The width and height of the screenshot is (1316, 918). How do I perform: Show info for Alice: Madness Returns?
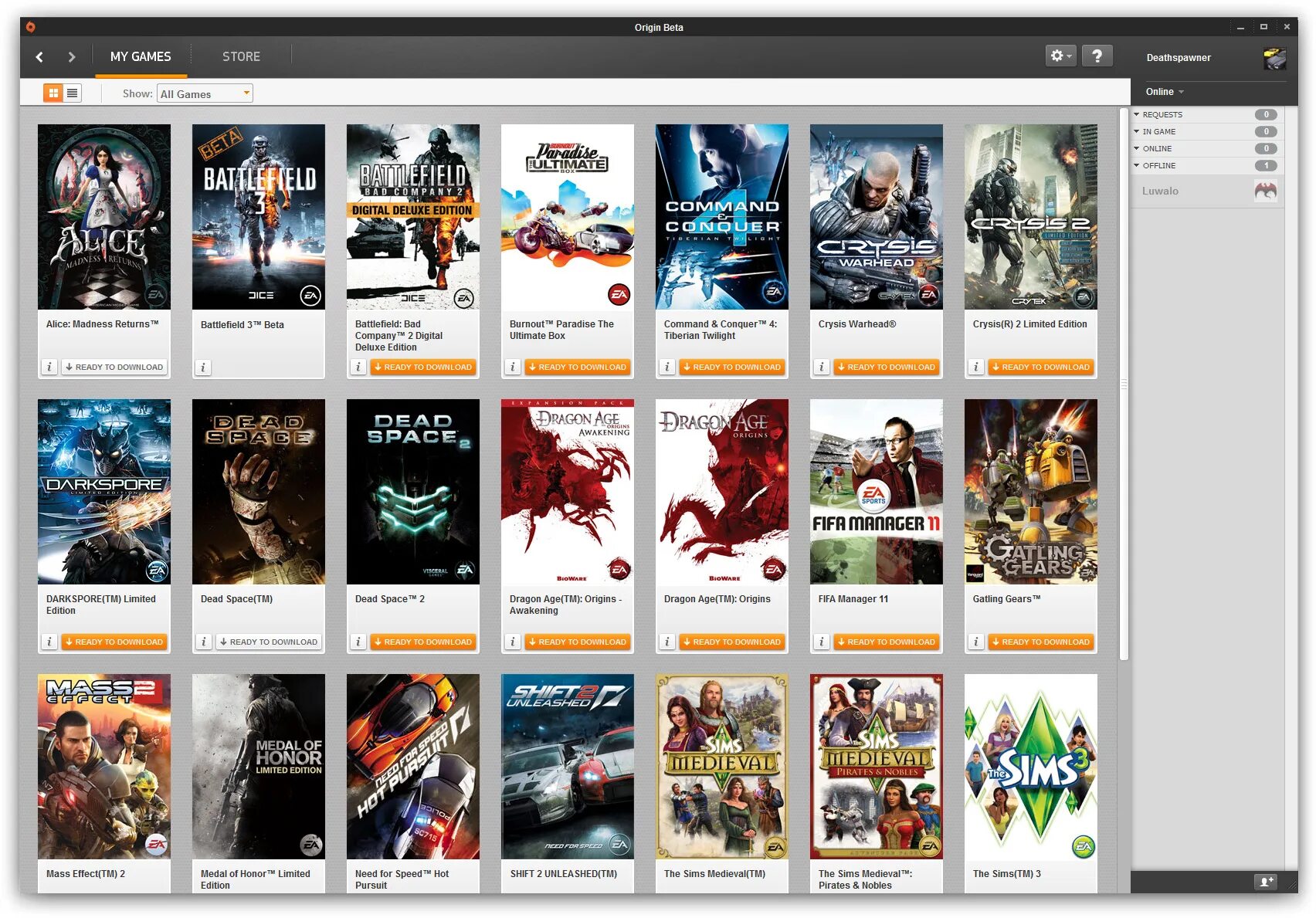coord(49,368)
